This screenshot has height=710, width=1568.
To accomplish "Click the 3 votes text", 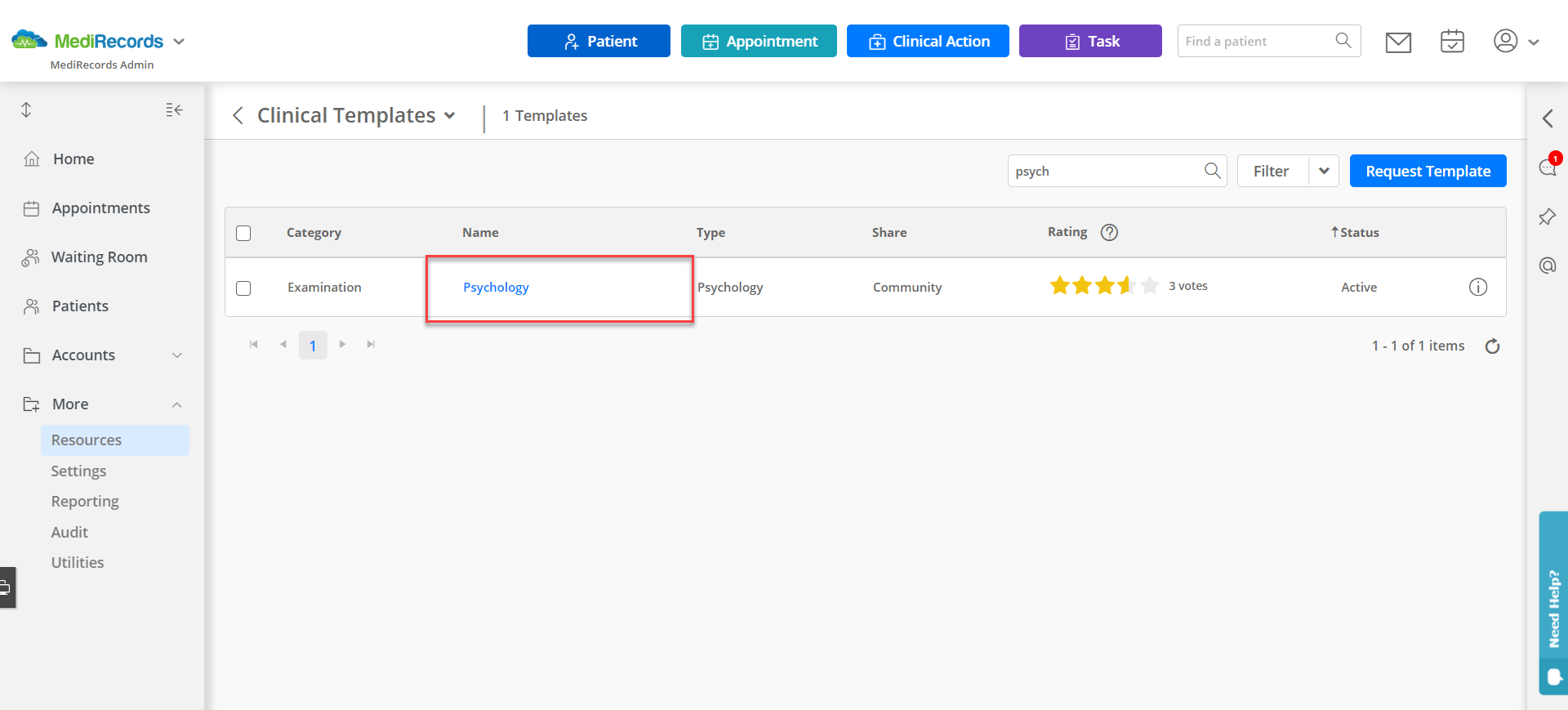I will pyautogui.click(x=1188, y=286).
